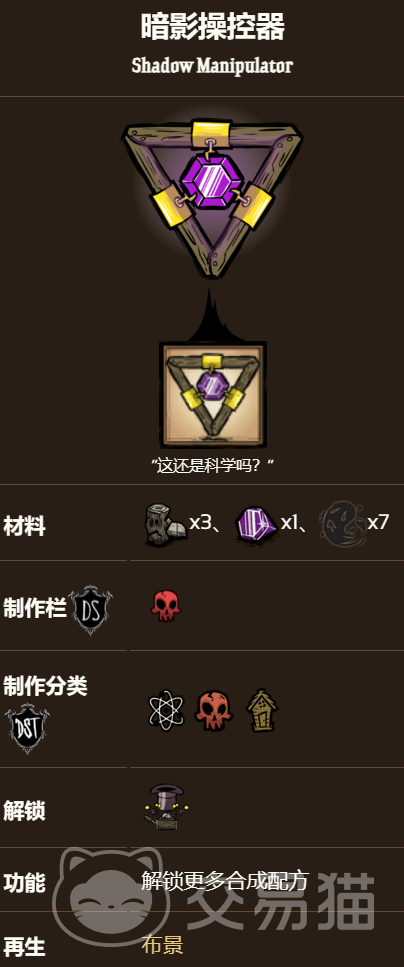Click the 制作分类 row label
This screenshot has height=967, width=404.
point(46,686)
